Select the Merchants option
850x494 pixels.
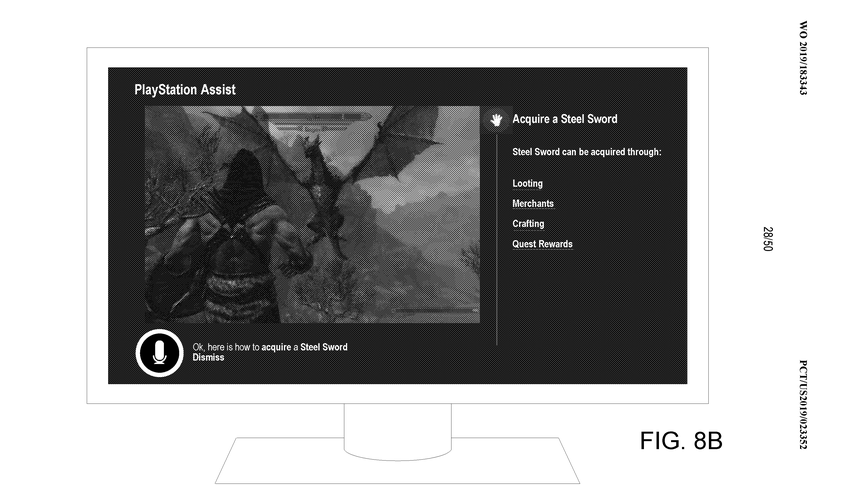533,203
